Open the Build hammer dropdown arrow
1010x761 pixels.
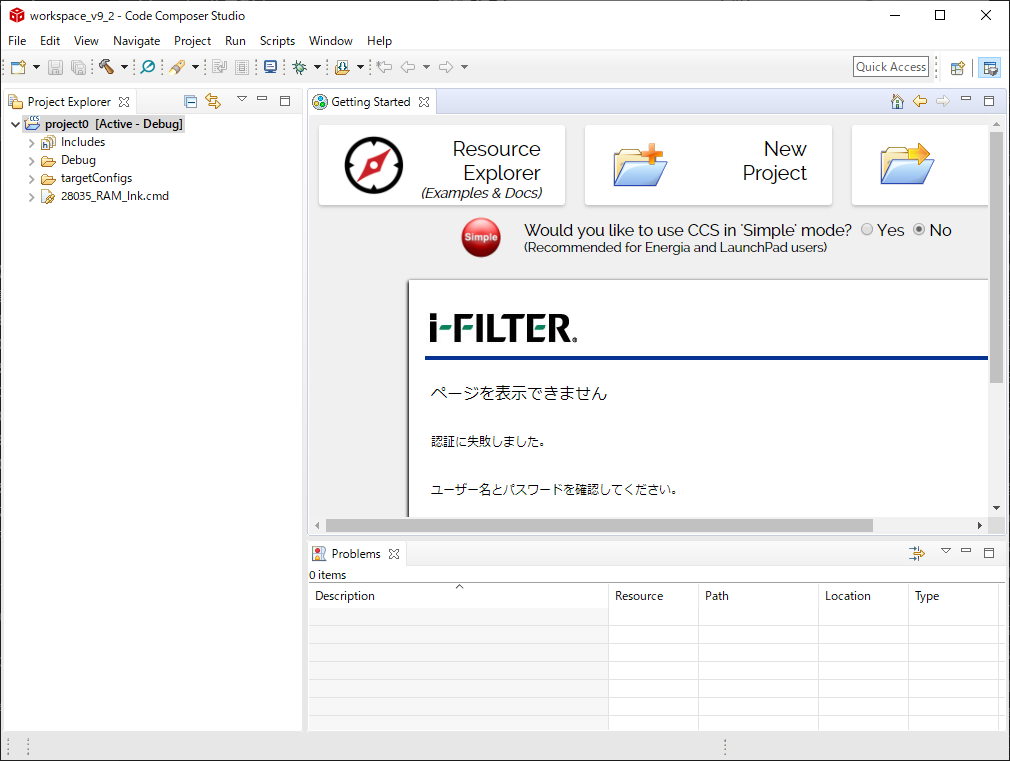tap(124, 67)
